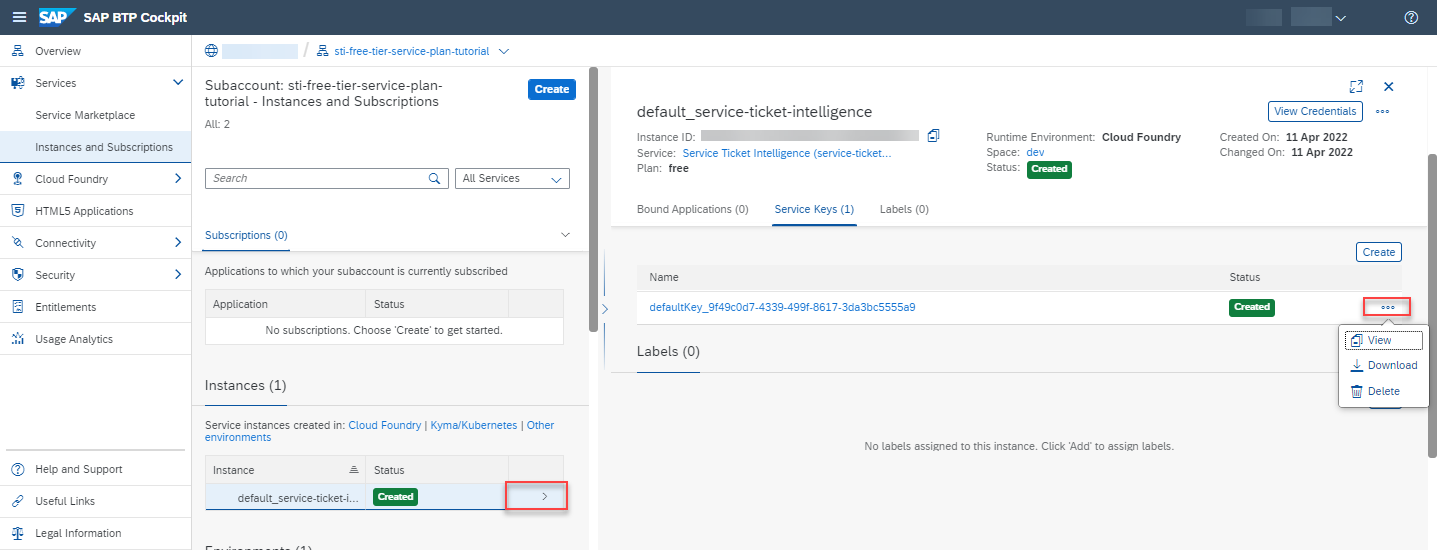Click the Create button in subaccount header
Screen dimensions: 1437x550
552,89
